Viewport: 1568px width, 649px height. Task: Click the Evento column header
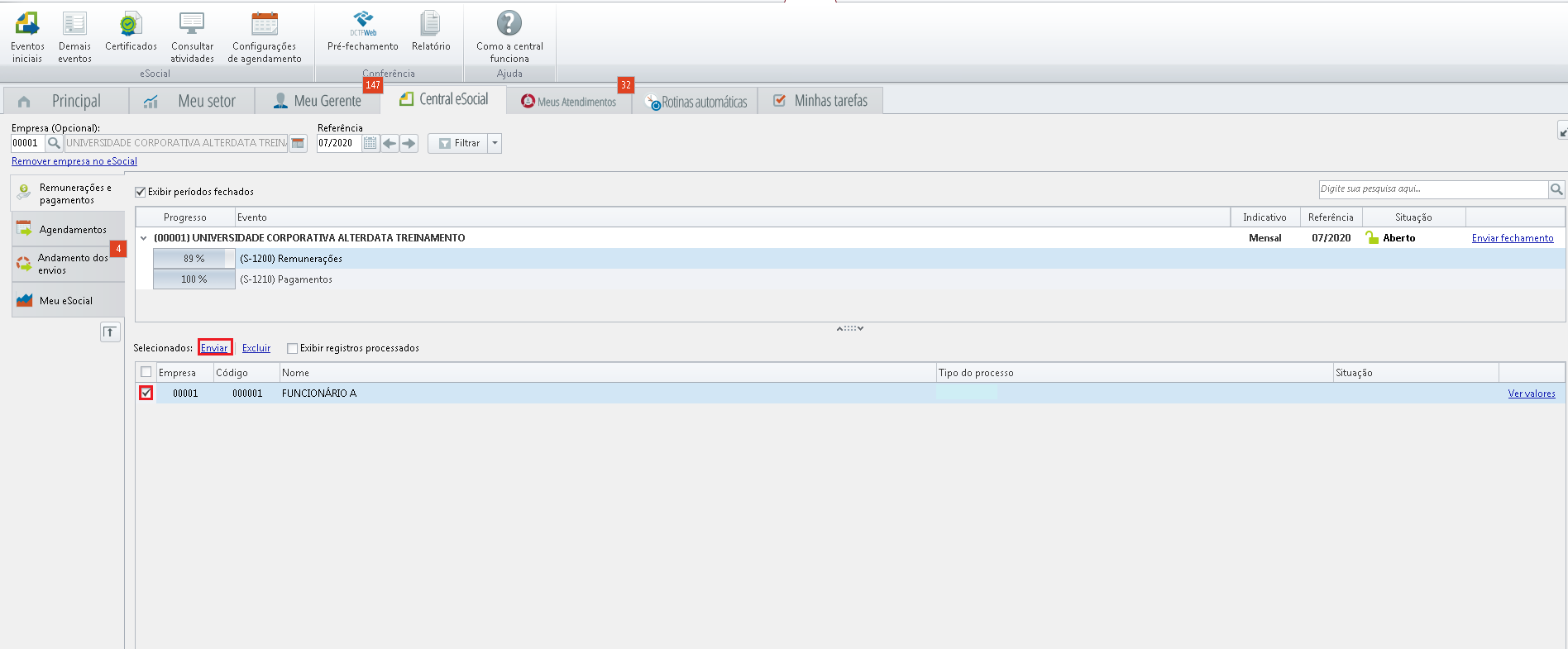pyautogui.click(x=733, y=217)
